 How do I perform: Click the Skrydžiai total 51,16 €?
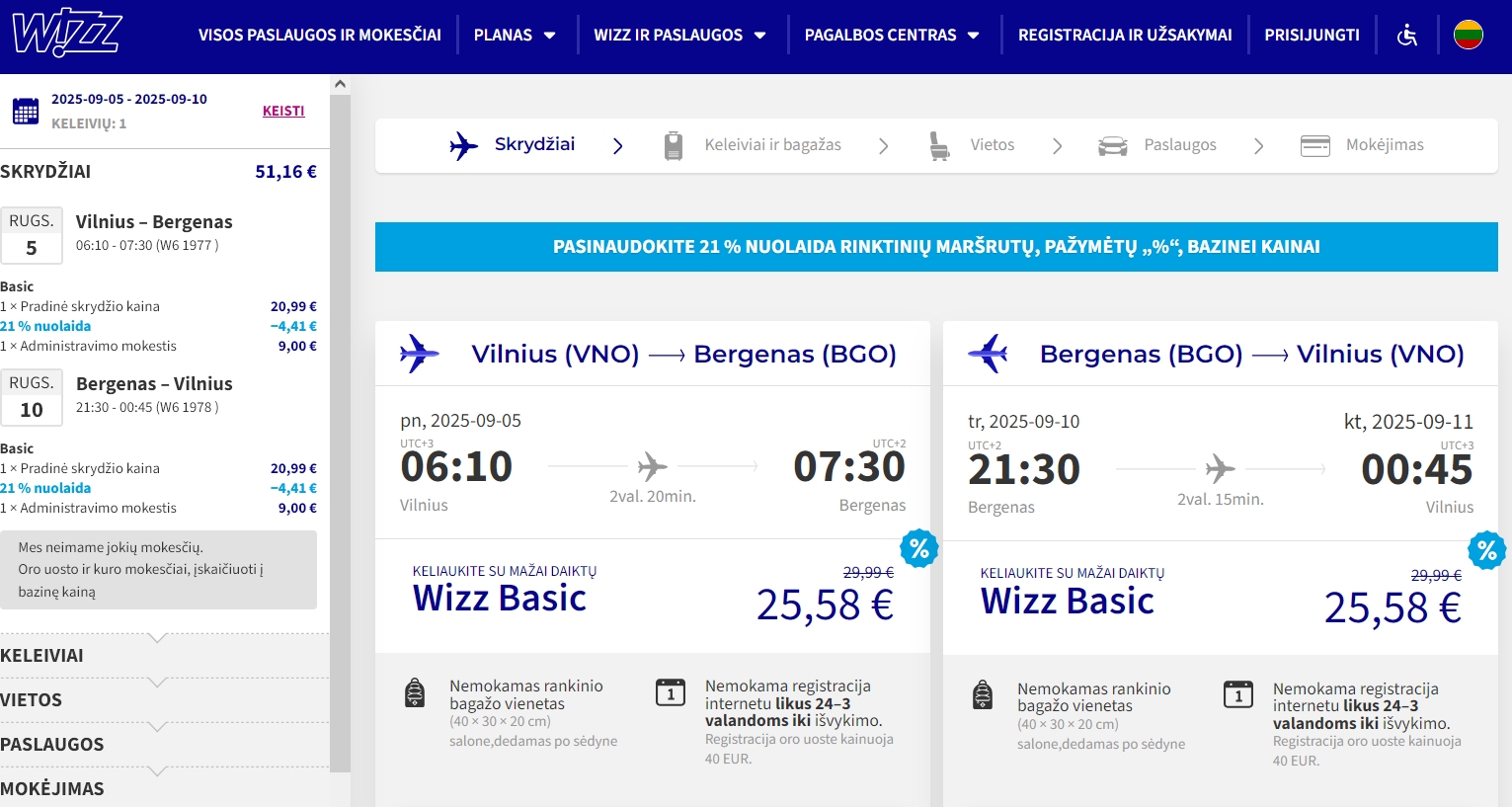tap(285, 172)
